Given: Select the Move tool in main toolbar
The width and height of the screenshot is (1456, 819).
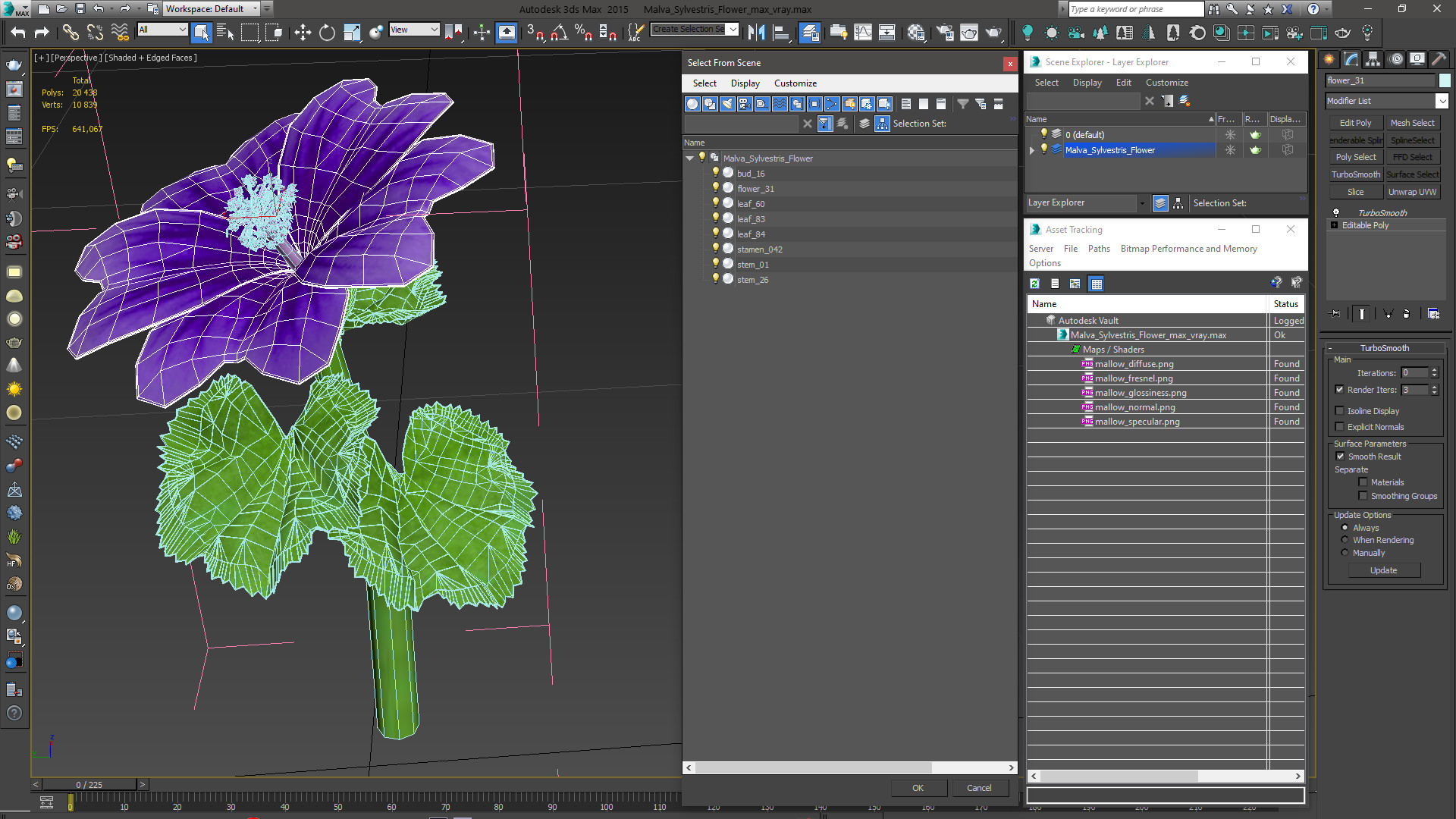Looking at the screenshot, I should [303, 33].
